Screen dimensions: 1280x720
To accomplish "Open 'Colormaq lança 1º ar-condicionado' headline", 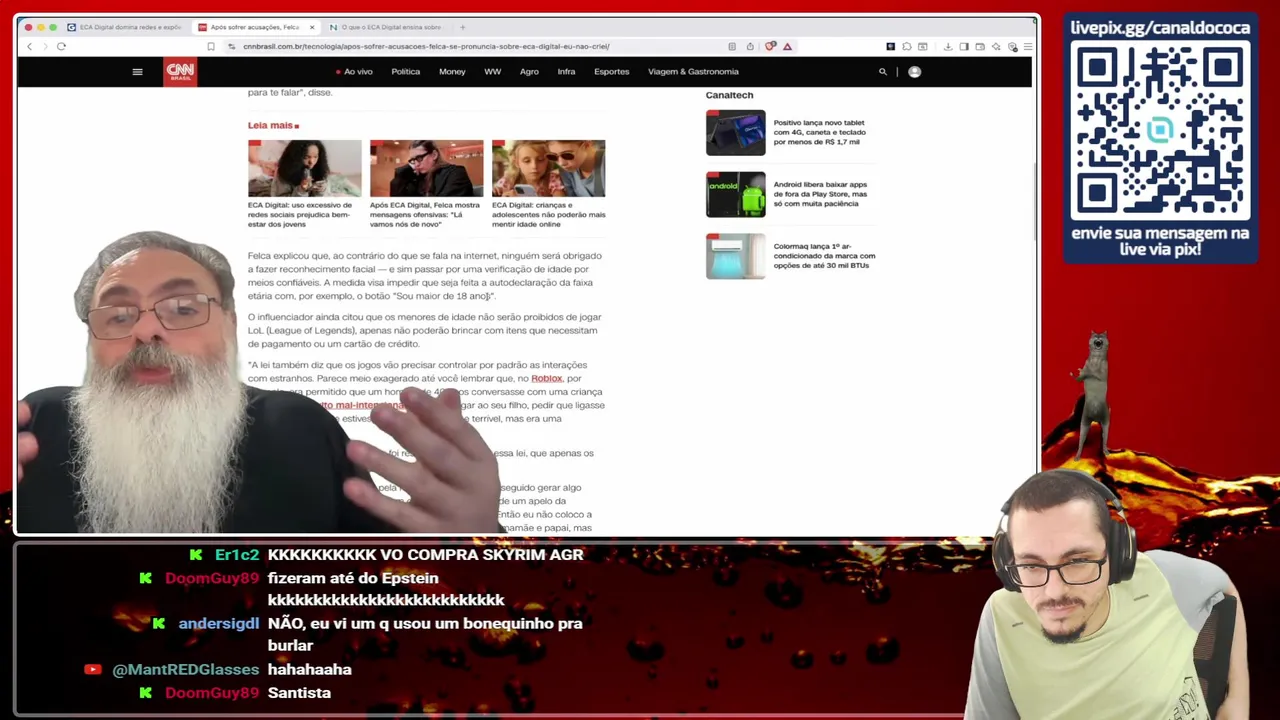I will coord(824,256).
